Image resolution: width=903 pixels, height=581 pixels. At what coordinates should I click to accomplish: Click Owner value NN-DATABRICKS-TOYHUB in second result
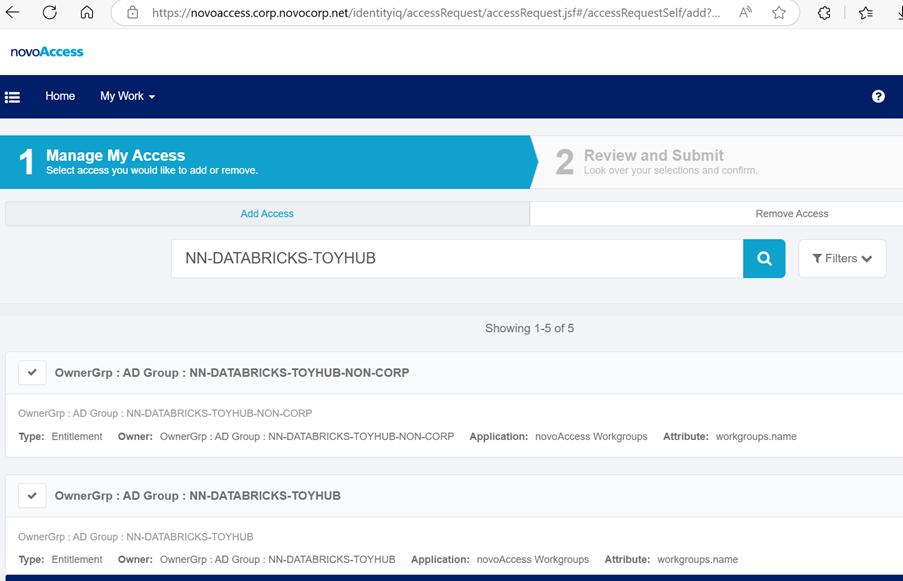click(x=278, y=560)
